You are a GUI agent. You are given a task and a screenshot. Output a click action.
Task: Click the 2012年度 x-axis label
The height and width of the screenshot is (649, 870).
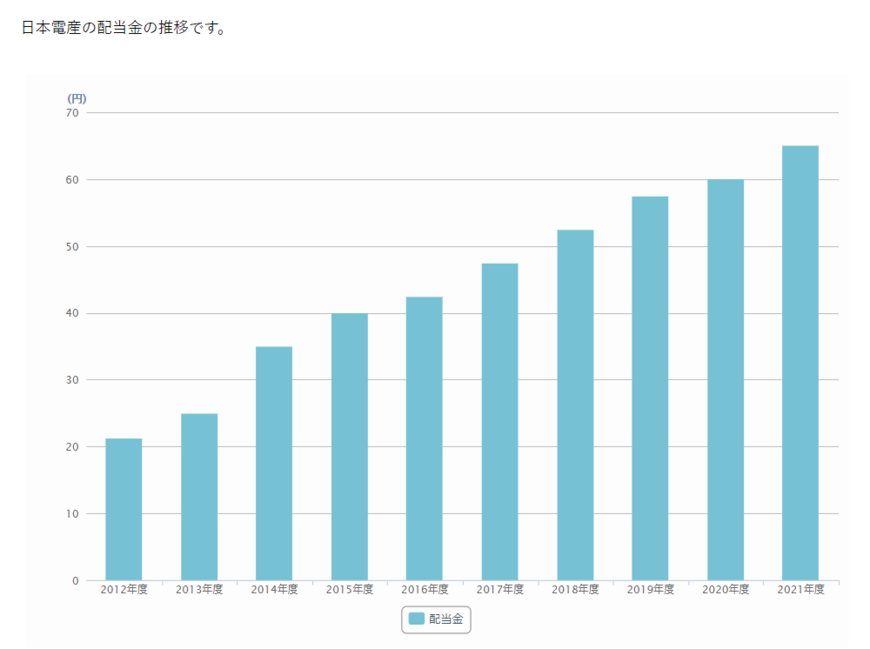point(124,590)
